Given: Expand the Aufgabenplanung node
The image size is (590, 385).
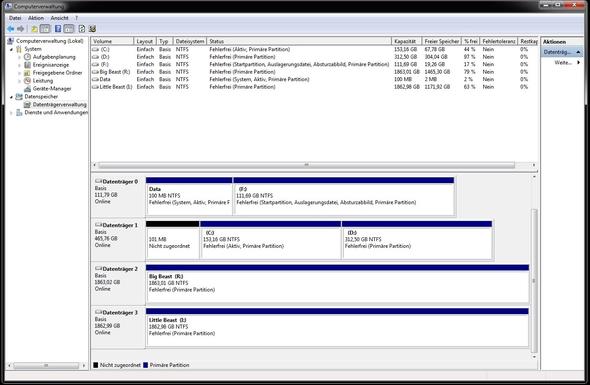Looking at the screenshot, I should point(20,57).
